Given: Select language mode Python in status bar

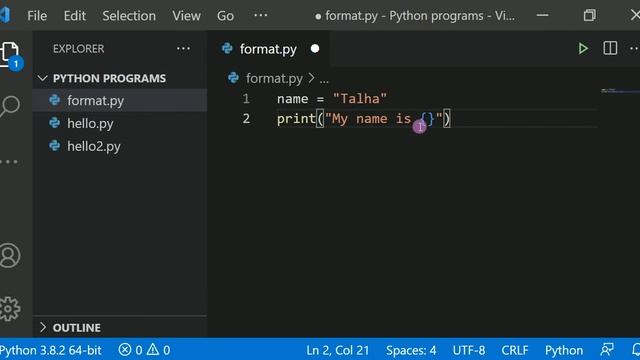Looking at the screenshot, I should [564, 350].
